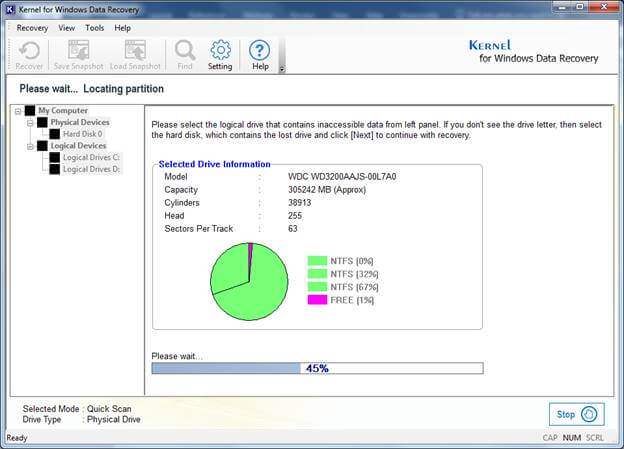
Task: Click the Head value 255
Action: click(295, 216)
